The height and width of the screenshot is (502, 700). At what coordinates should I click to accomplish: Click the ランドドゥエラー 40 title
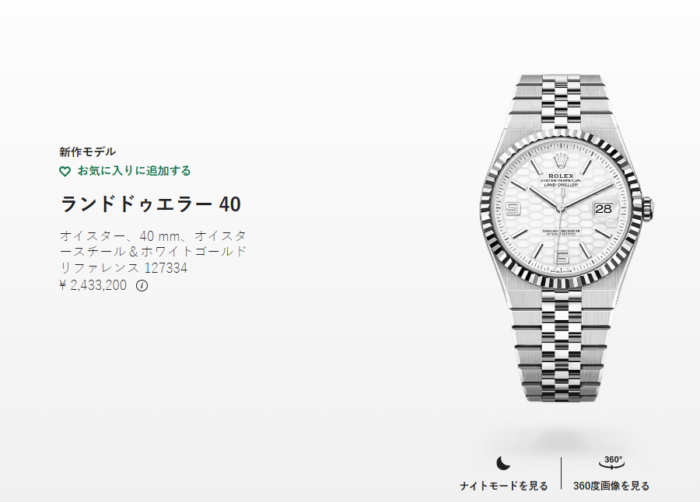[x=150, y=204]
